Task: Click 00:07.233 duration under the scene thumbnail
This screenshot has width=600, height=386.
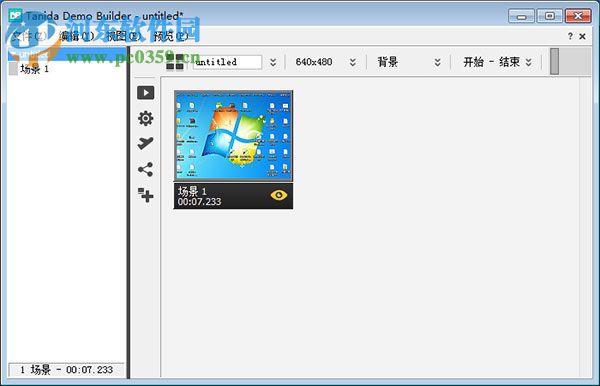Action: (x=199, y=202)
